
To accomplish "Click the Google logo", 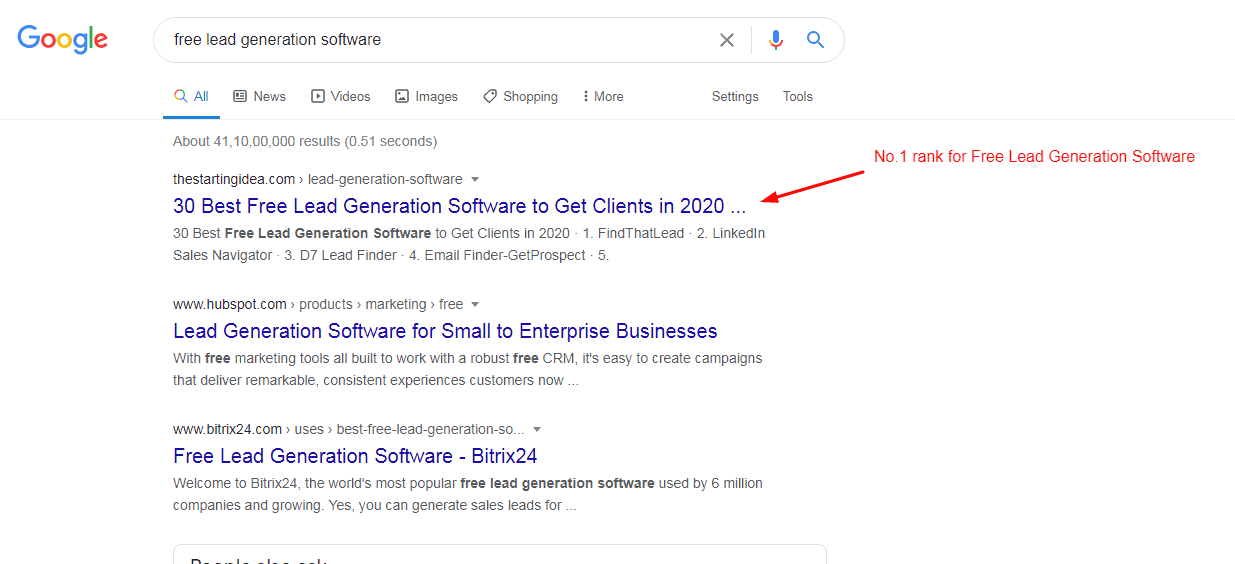I will [x=62, y=39].
